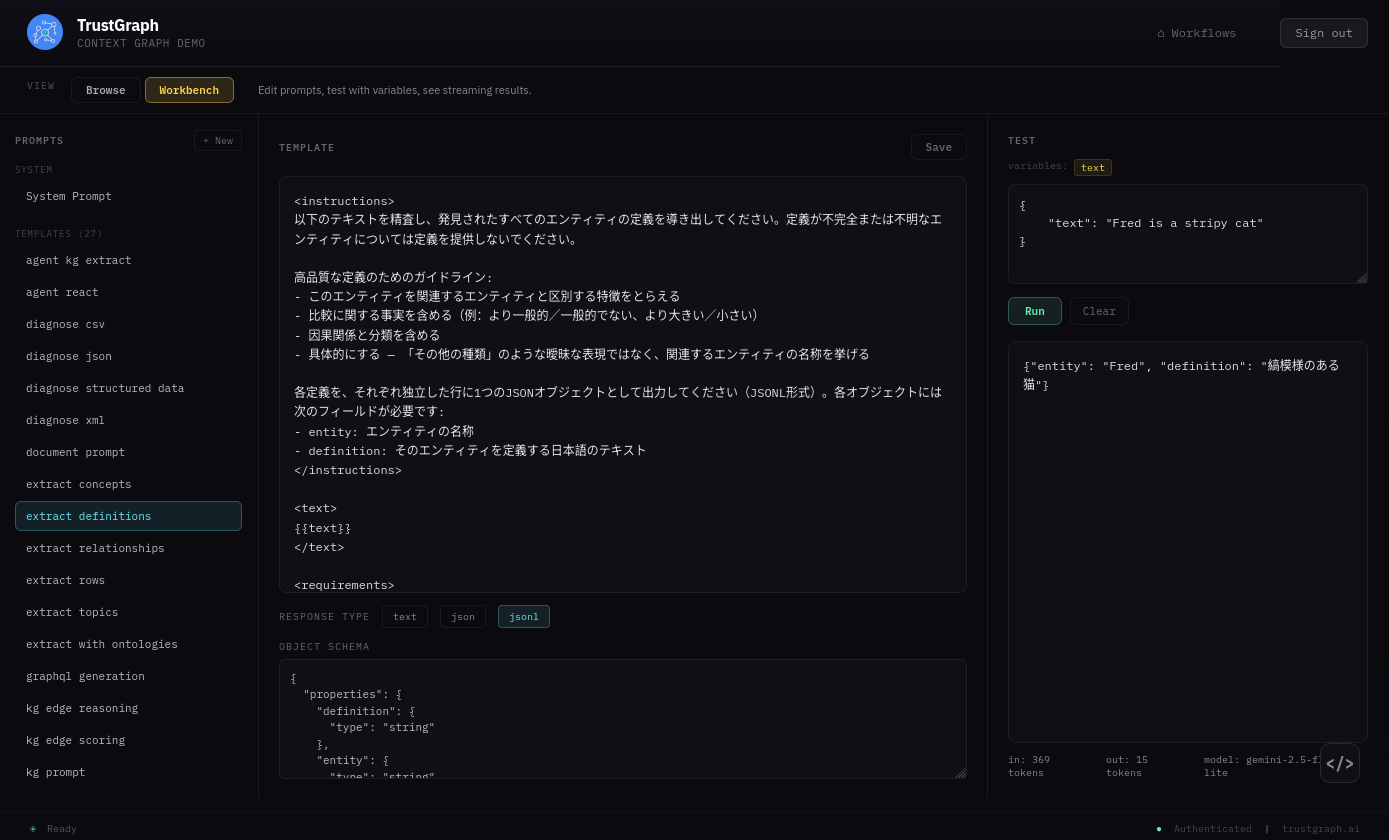Select agent kg extract template
This screenshot has width=1389, height=840.
(128, 260)
